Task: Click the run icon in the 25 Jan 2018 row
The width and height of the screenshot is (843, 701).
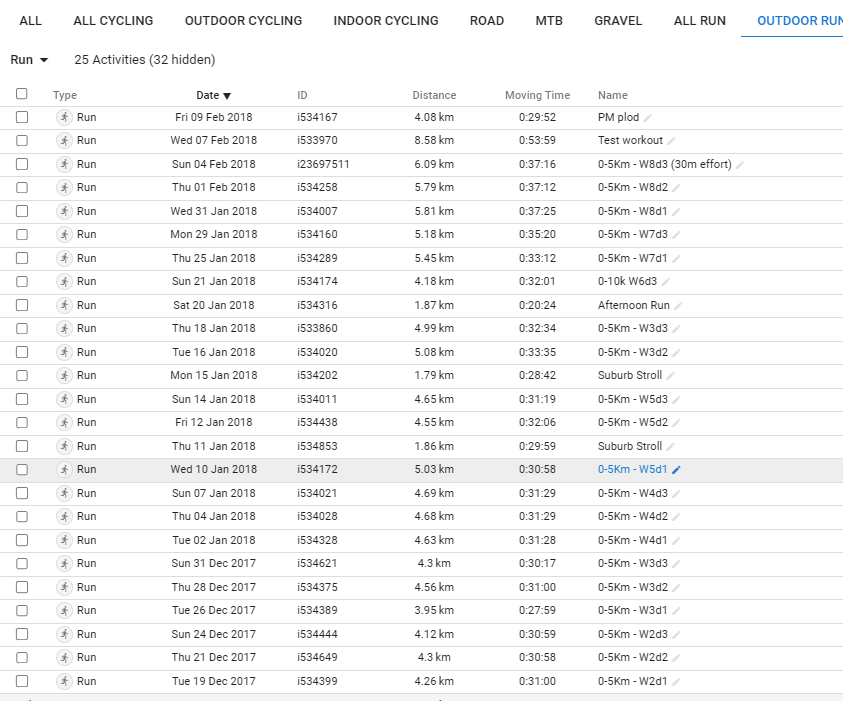Action: coord(65,258)
